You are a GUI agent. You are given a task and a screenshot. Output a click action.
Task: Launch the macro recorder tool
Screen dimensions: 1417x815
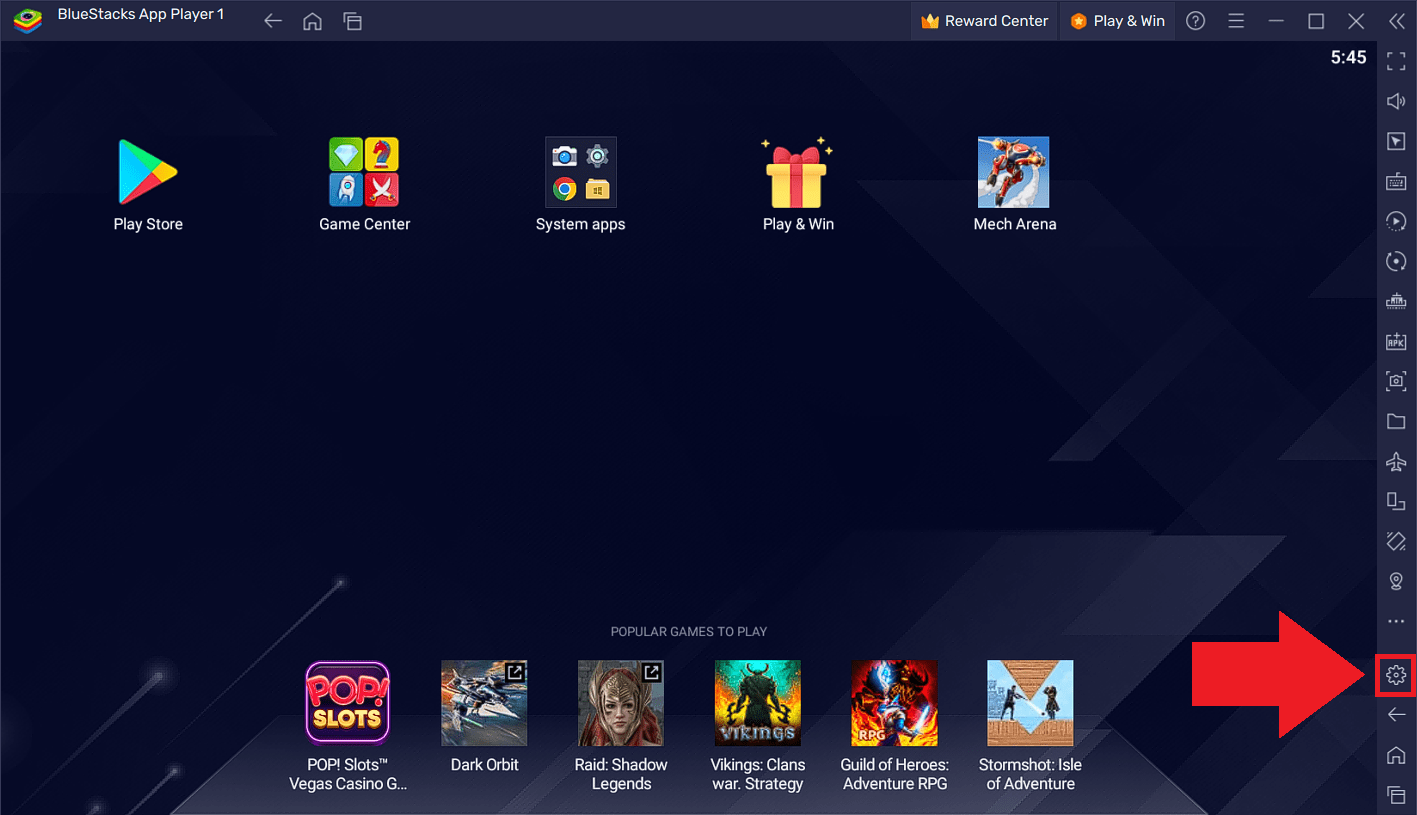[1396, 221]
